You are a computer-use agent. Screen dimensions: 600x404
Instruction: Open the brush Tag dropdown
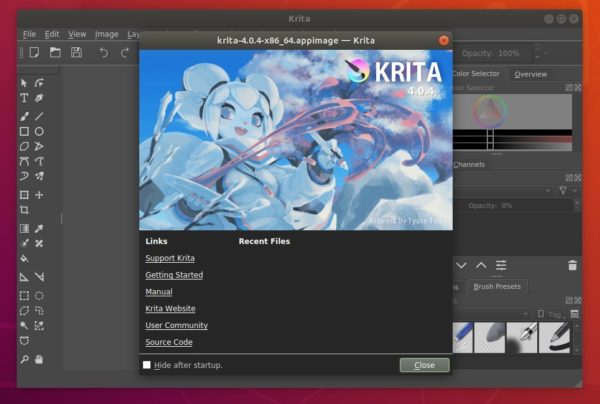(x=551, y=314)
